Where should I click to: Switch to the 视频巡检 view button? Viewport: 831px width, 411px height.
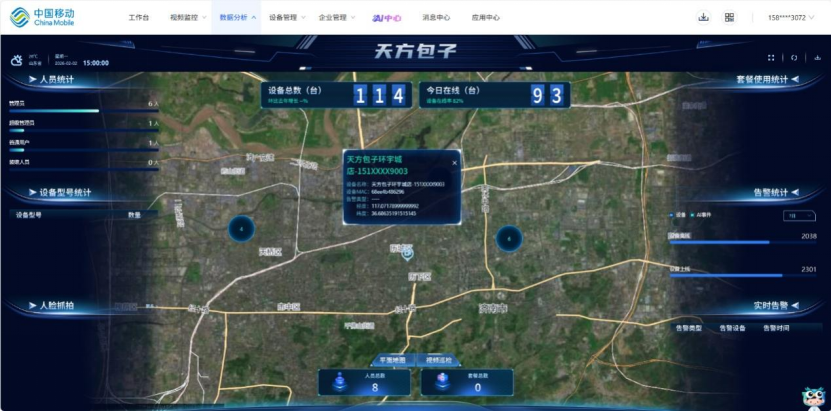point(439,358)
